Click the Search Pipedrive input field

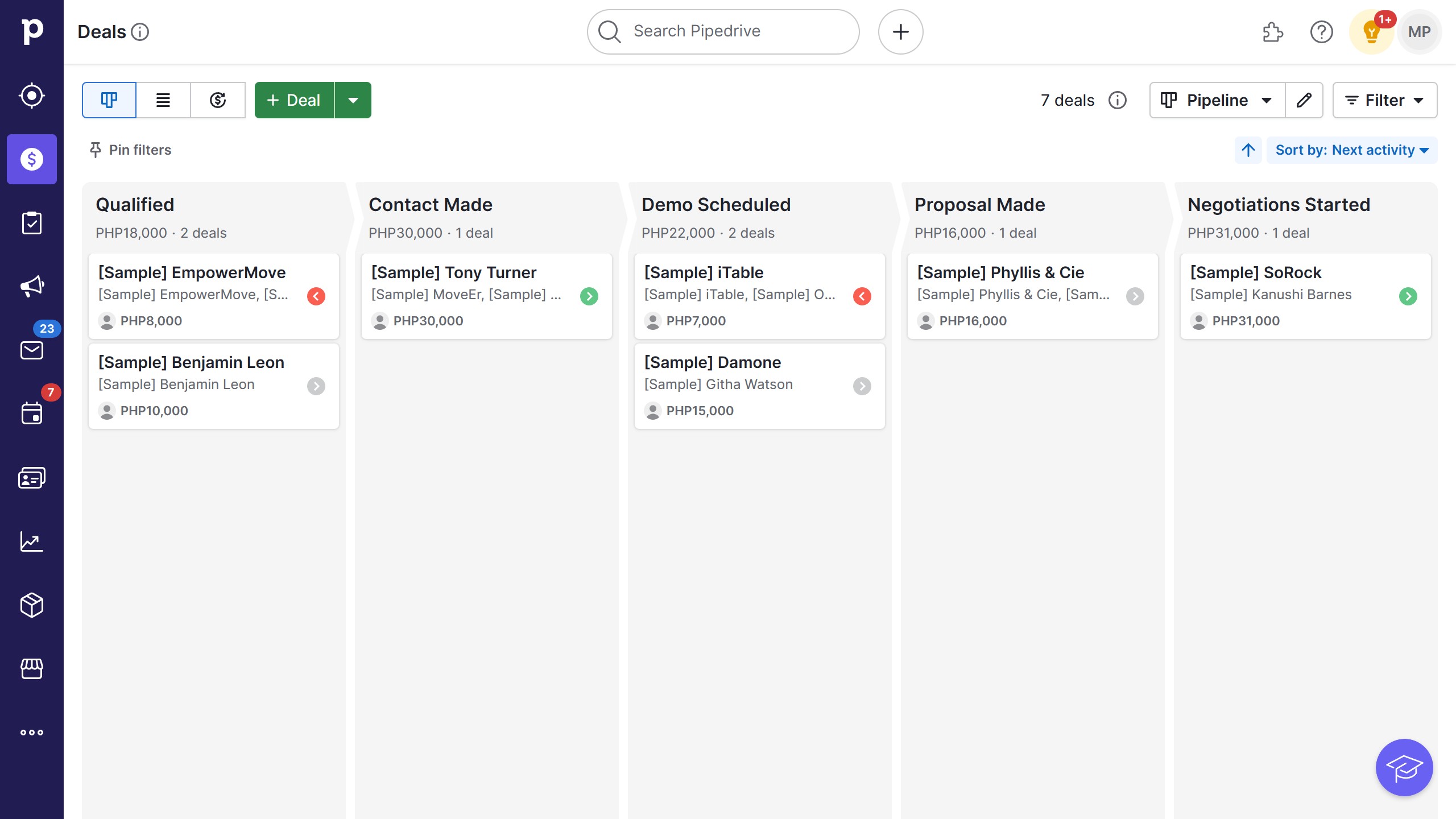pos(722,31)
